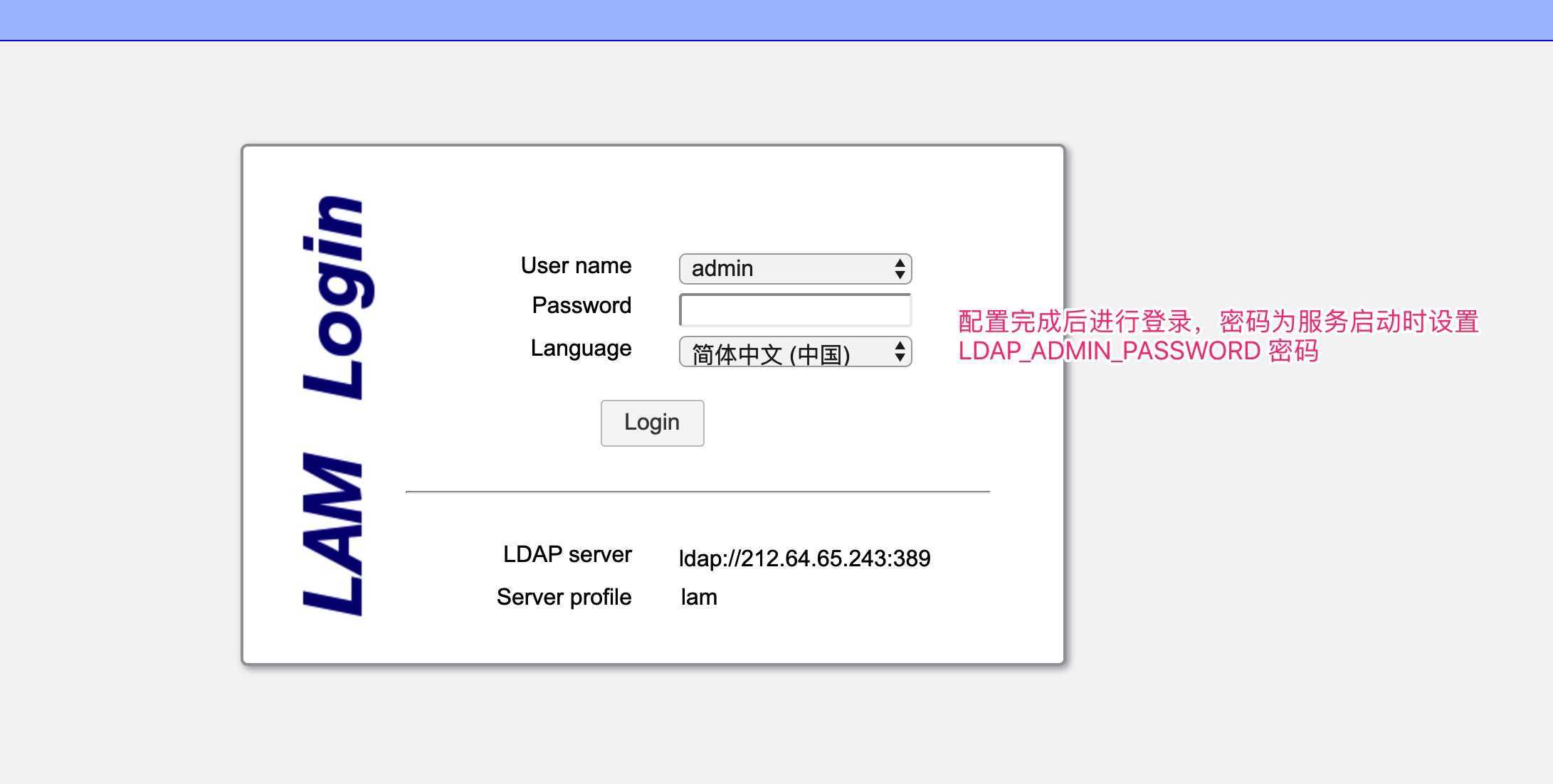The height and width of the screenshot is (784, 1553).
Task: Click the Password label
Action: 581,305
